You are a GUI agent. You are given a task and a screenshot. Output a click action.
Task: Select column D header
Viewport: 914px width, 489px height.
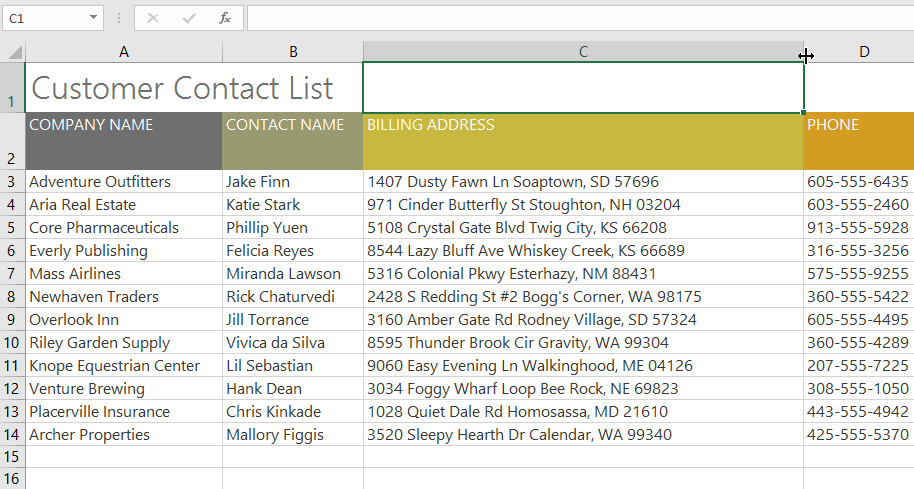pyautogui.click(x=863, y=52)
